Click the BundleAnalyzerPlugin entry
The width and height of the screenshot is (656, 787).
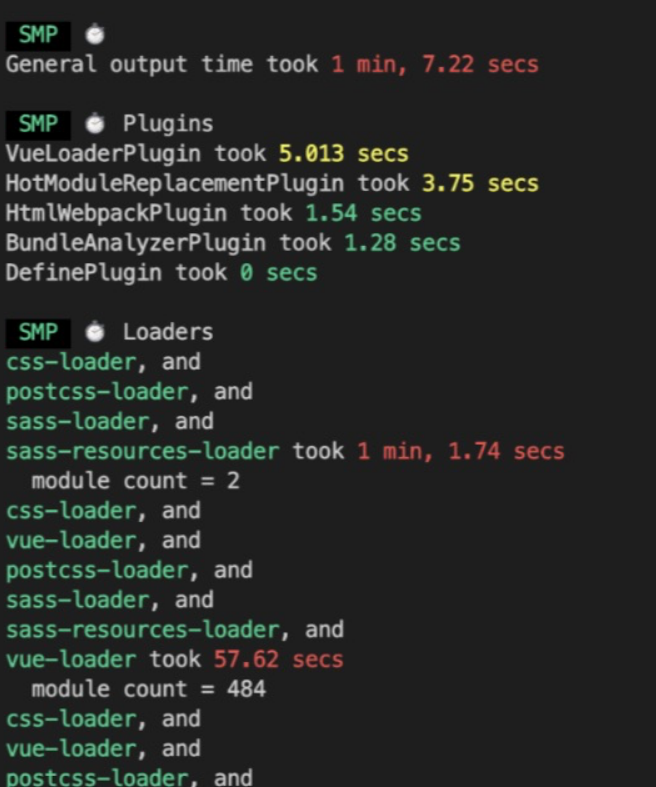(x=135, y=243)
